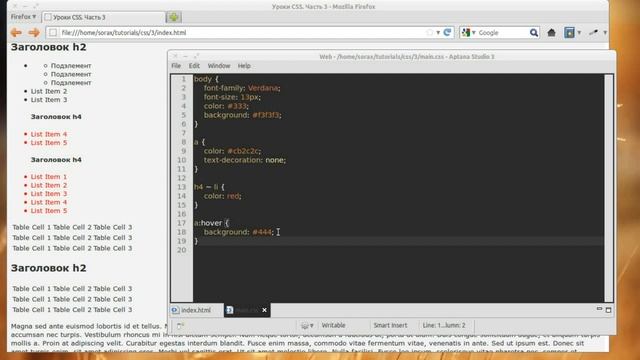The height and width of the screenshot is (360, 640).
Task: Open the Window menu in Aptana
Action: pyautogui.click(x=219, y=66)
